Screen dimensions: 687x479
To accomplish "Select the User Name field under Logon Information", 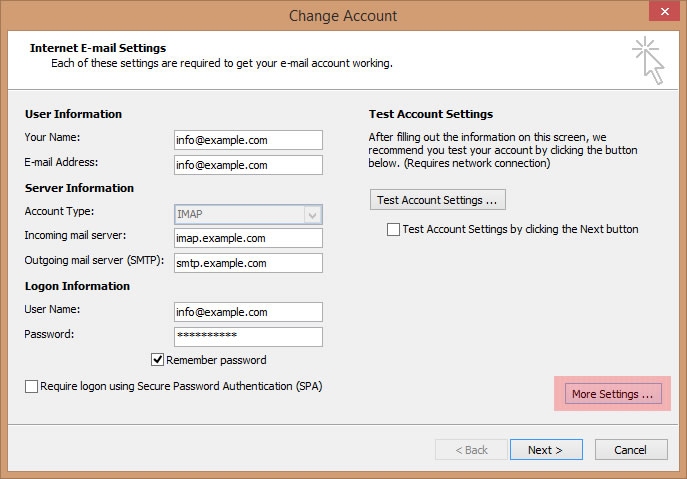I will point(248,312).
